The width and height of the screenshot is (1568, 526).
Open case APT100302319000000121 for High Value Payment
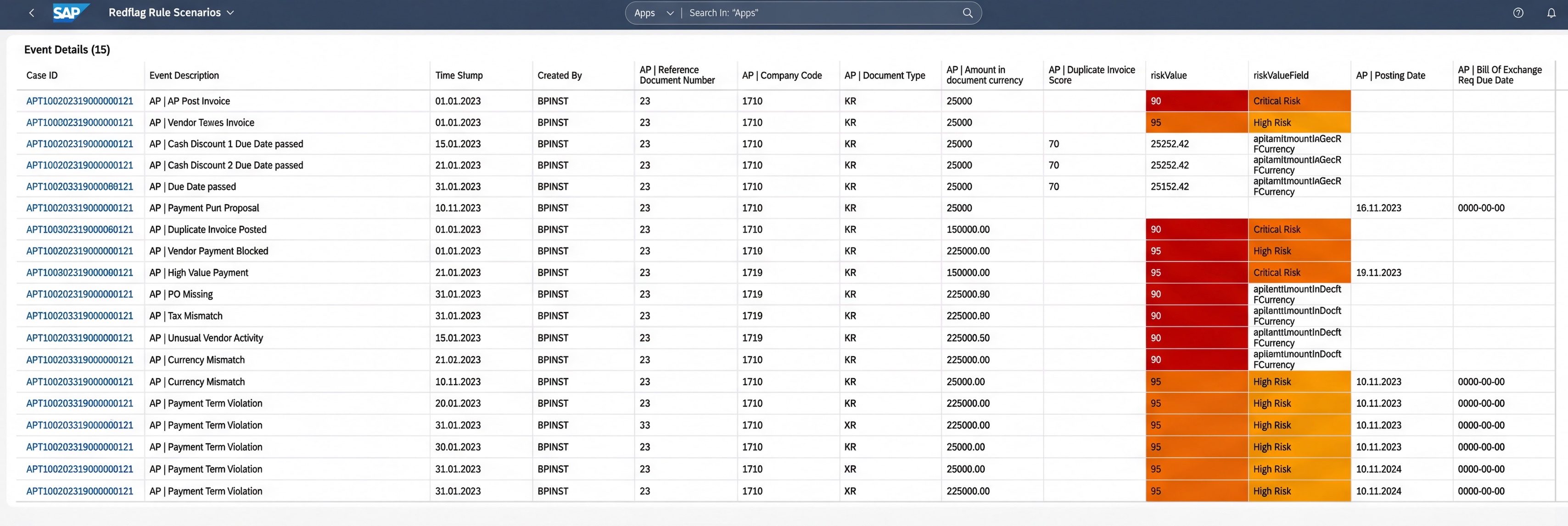(80, 272)
